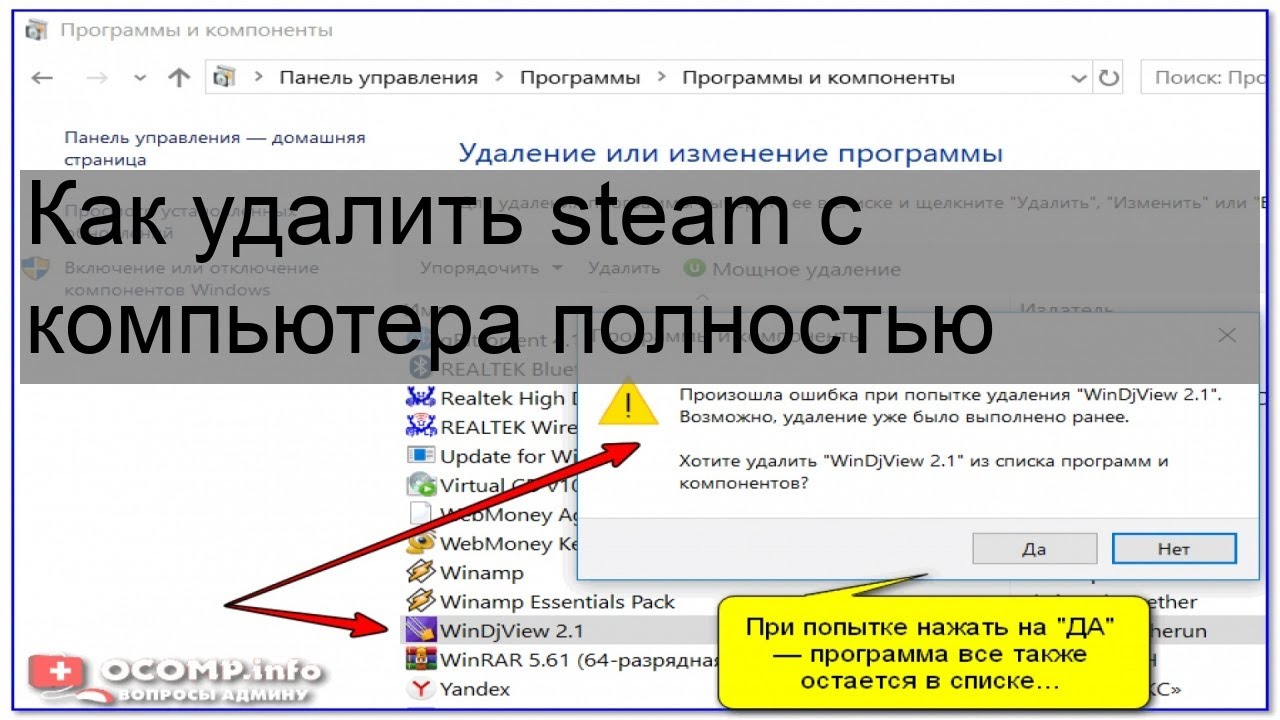Click Мощное удаление toolbar button
This screenshot has width=1280, height=720.
click(x=792, y=269)
